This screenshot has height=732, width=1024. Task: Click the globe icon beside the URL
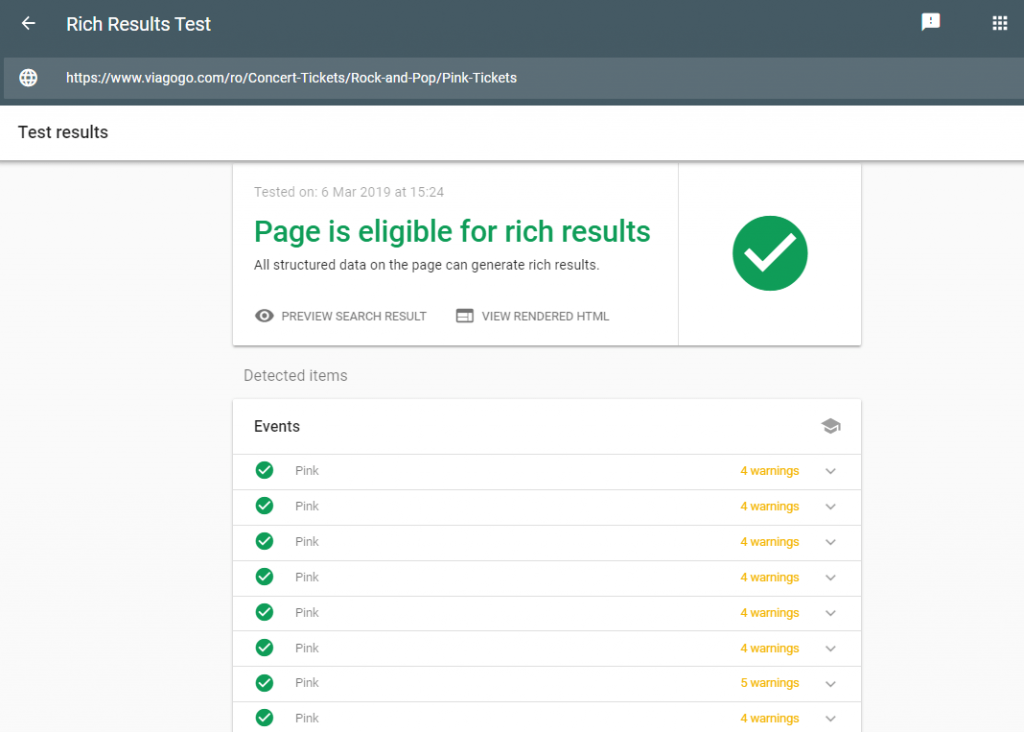coord(28,77)
